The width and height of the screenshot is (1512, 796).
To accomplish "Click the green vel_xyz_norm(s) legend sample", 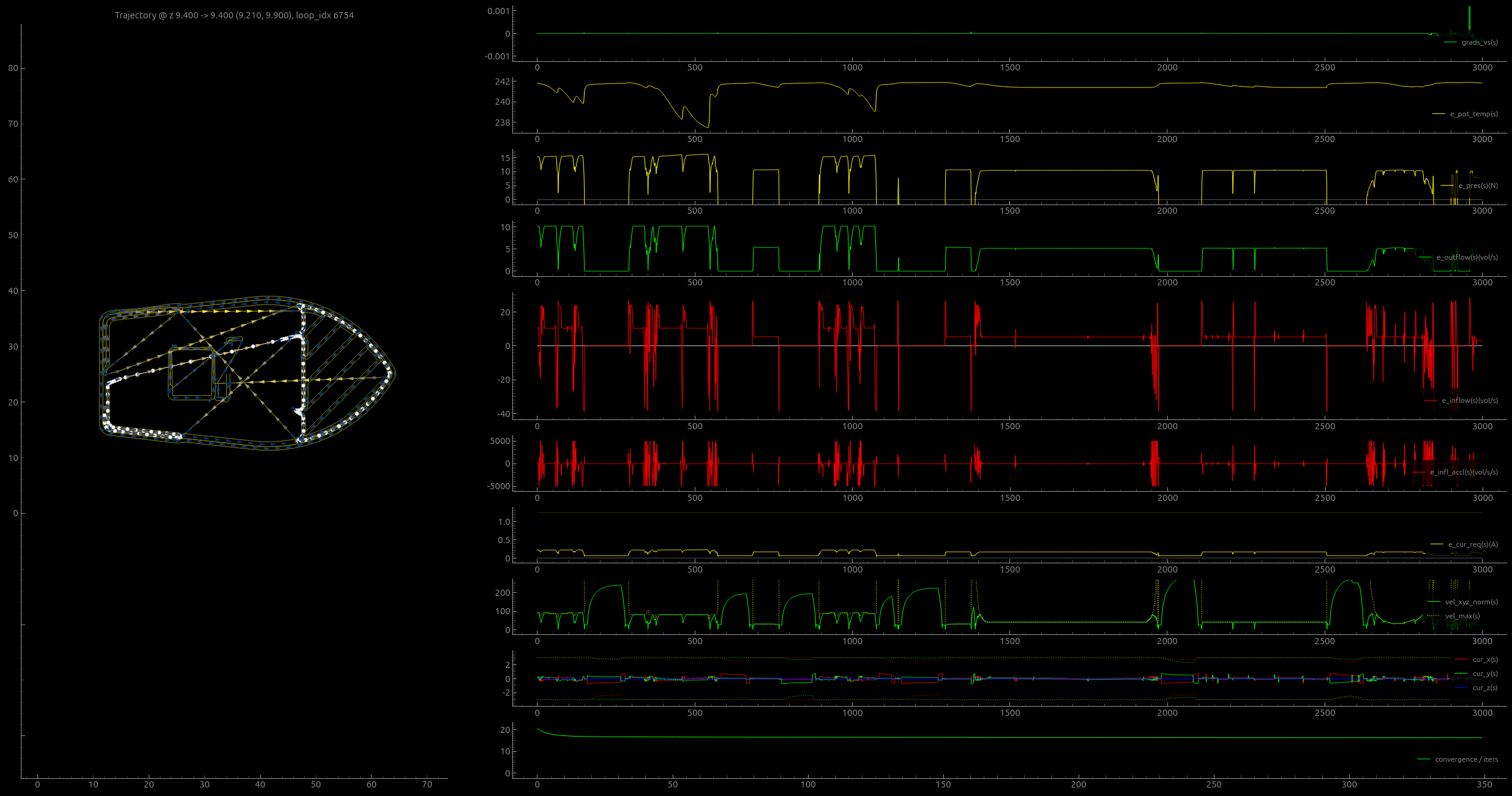I will 1434,602.
